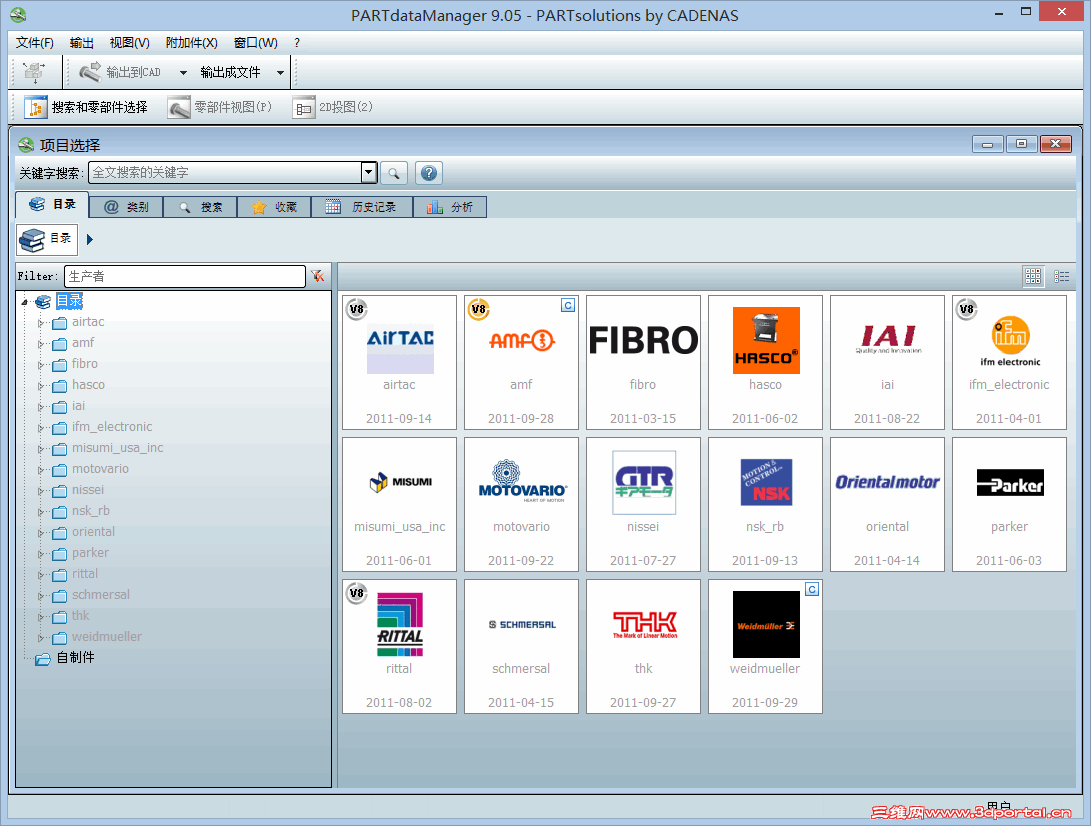
Task: Open the ? help menu
Action: point(297,42)
